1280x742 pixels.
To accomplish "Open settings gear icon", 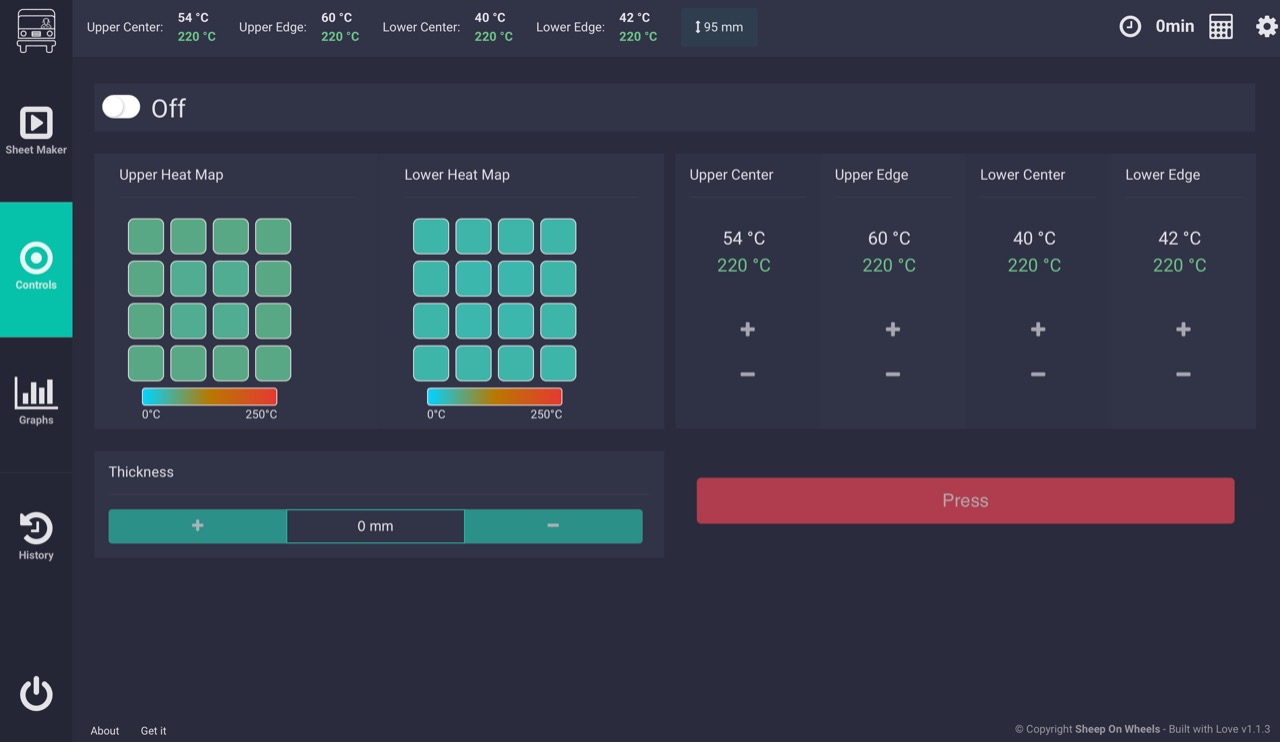I will coord(1267,27).
